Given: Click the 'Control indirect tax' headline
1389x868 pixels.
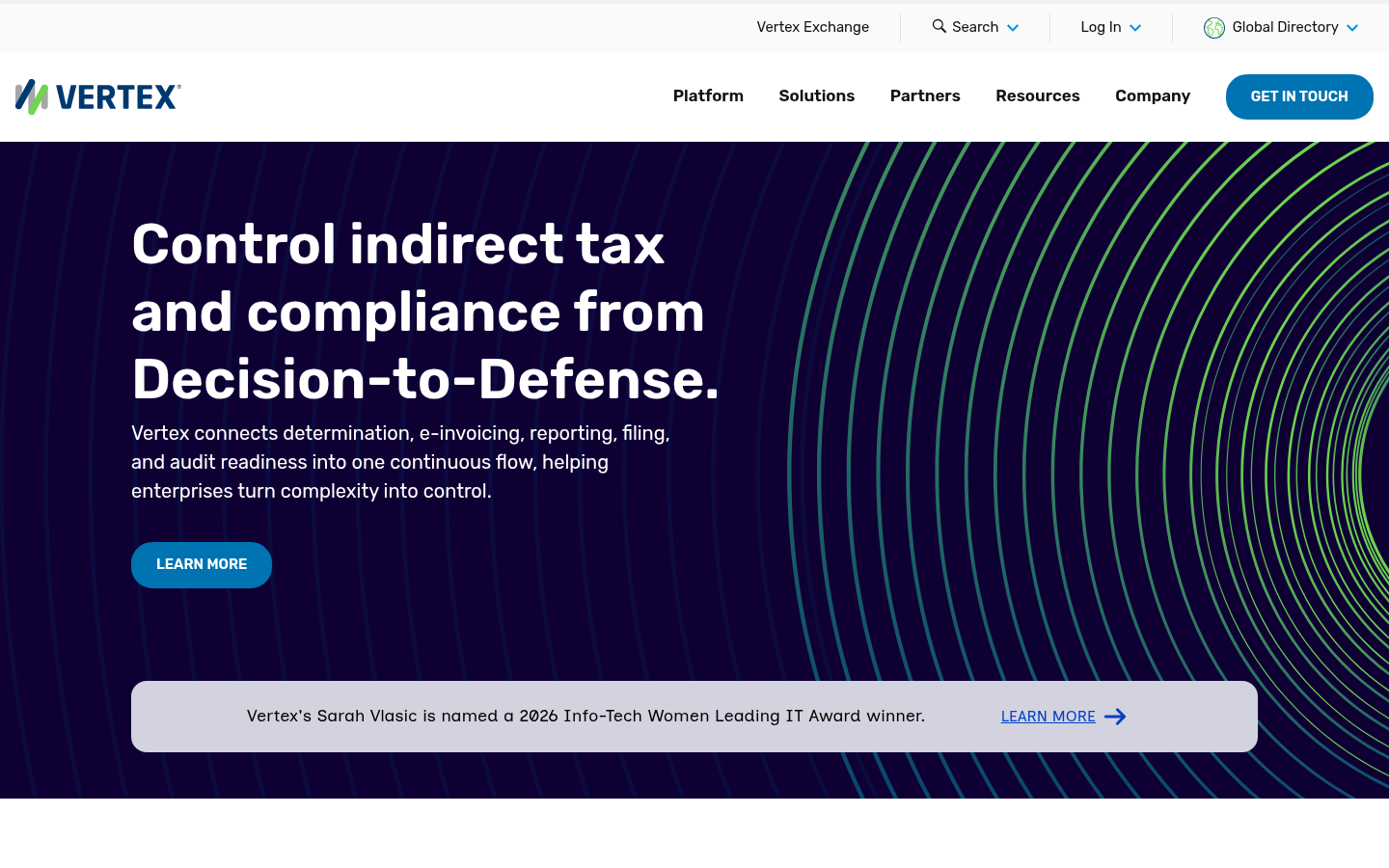Looking at the screenshot, I should click(x=425, y=312).
